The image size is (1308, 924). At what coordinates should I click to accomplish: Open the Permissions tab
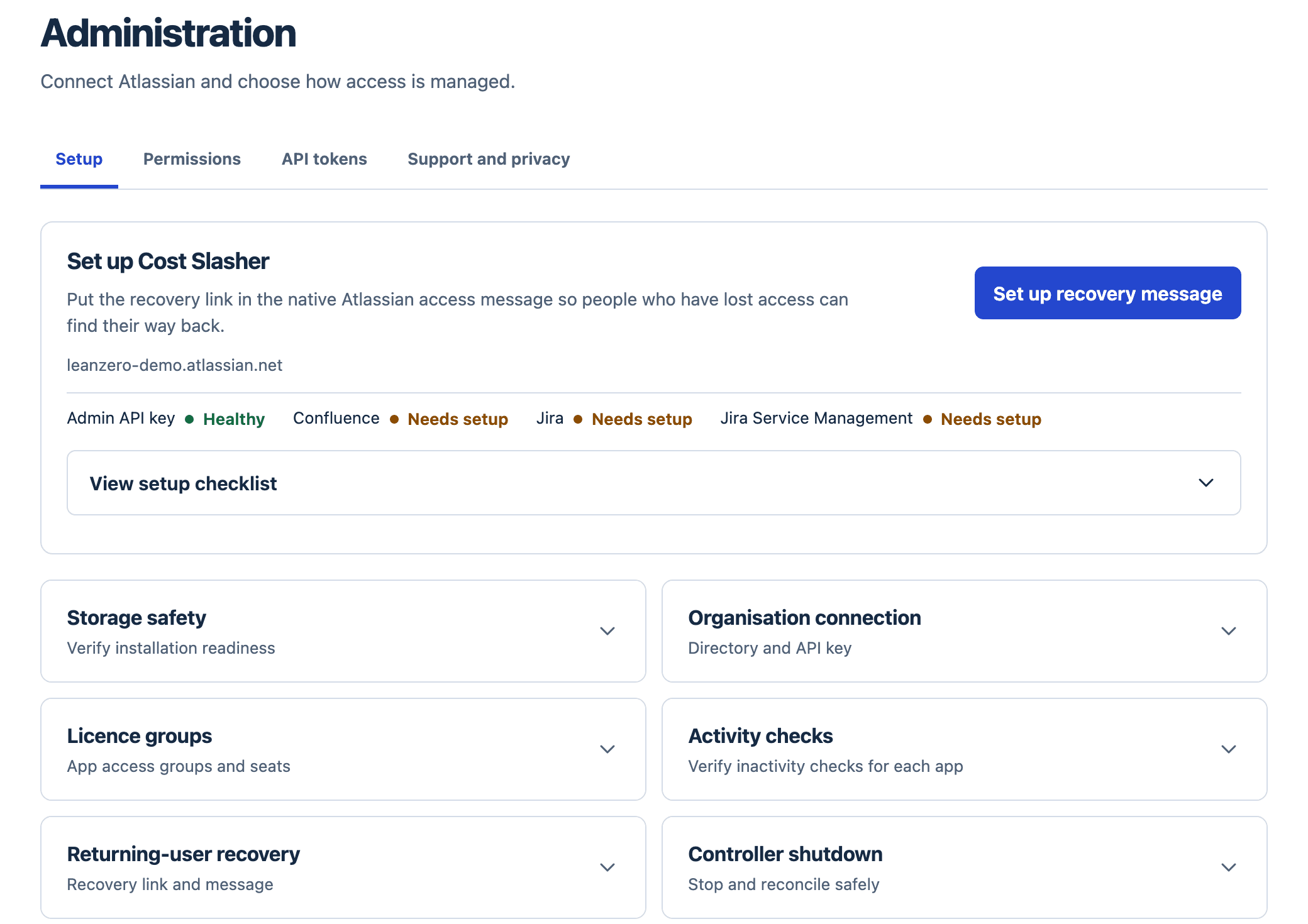192,159
